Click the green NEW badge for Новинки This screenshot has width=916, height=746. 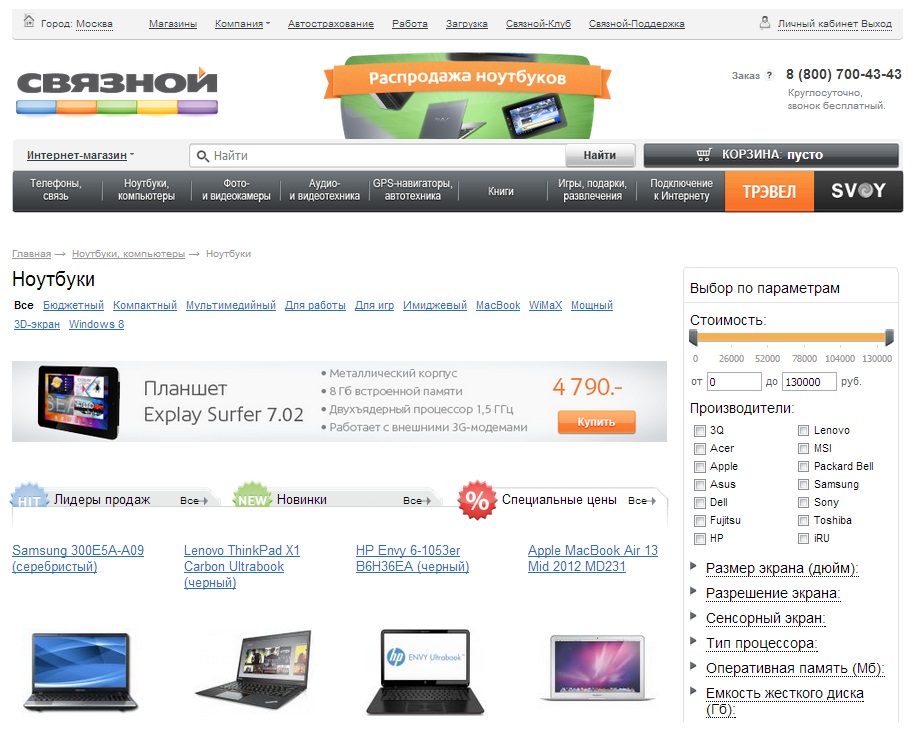pyautogui.click(x=252, y=497)
